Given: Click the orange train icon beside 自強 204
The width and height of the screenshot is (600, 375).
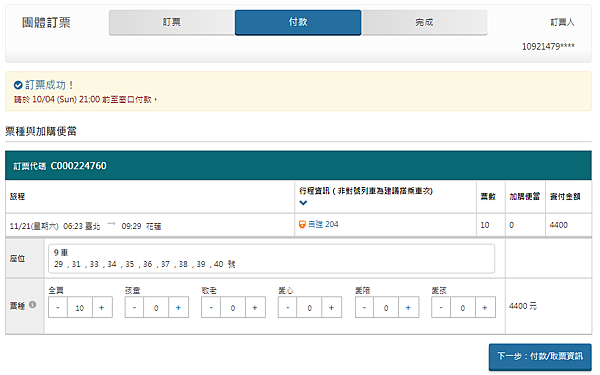Looking at the screenshot, I should [x=302, y=225].
